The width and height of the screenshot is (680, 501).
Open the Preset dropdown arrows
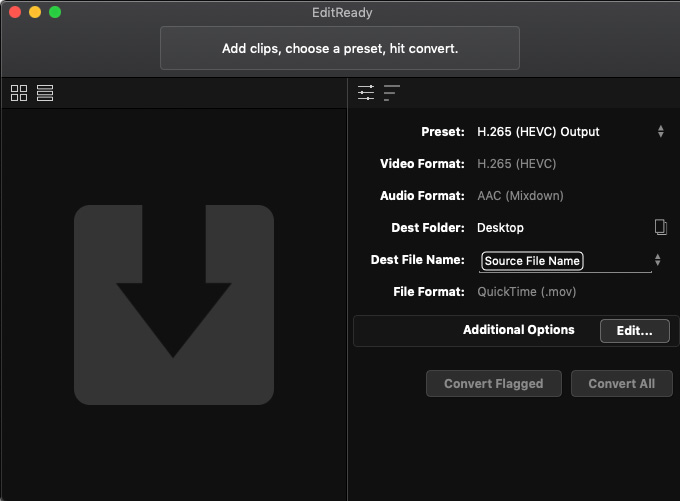[x=660, y=131]
